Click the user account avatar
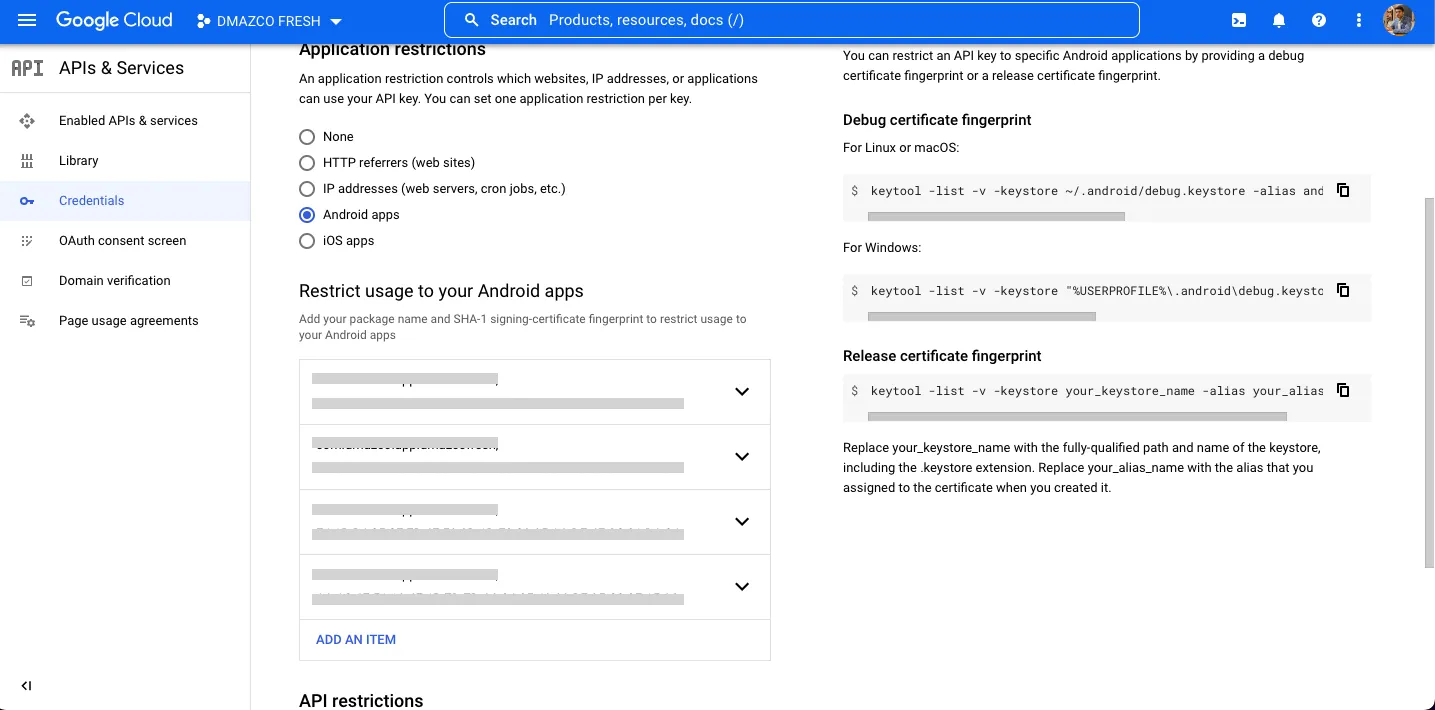The width and height of the screenshot is (1435, 710). coord(1399,20)
